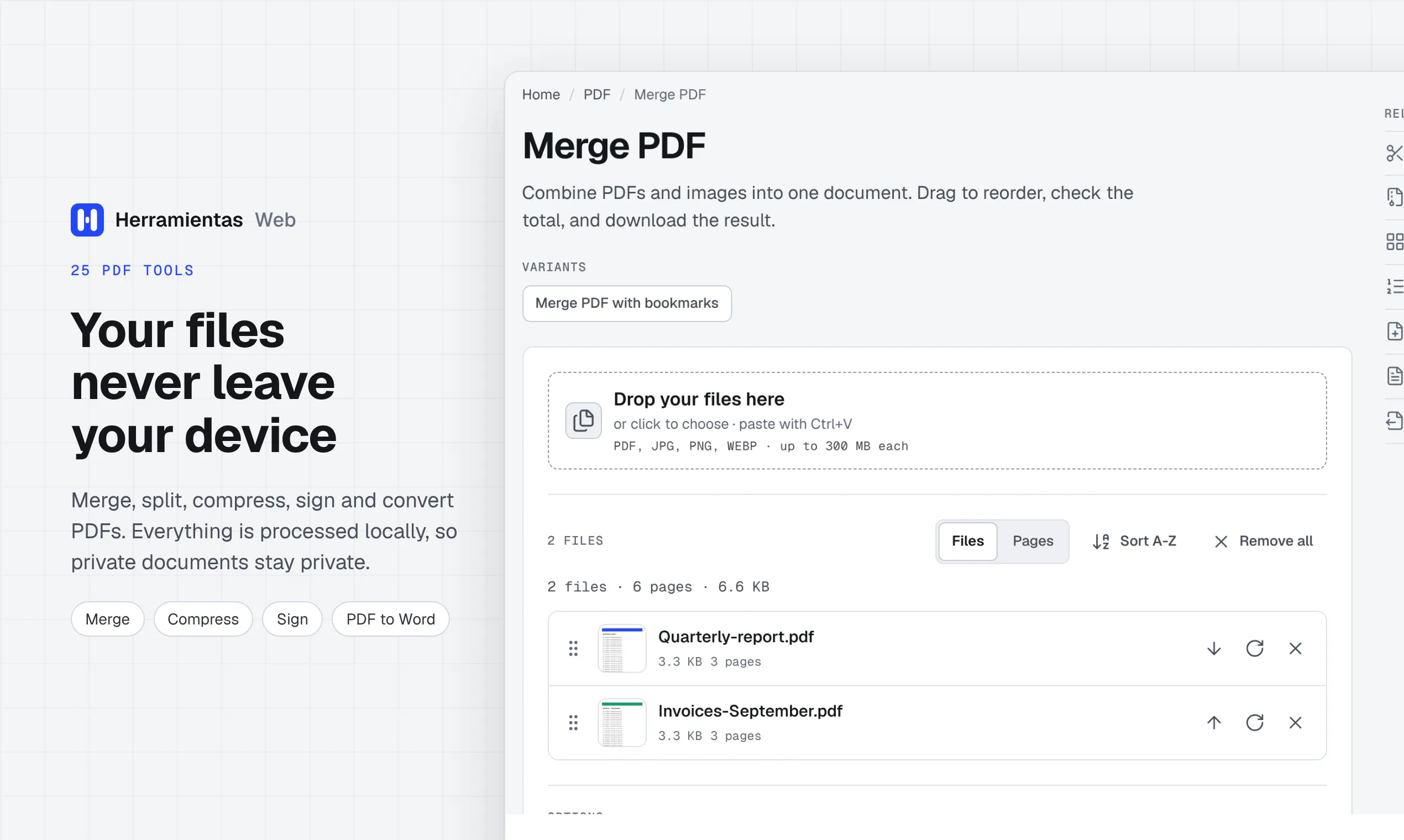
Task: Grab the drag handle for Invoices-September.pdf
Action: click(573, 722)
